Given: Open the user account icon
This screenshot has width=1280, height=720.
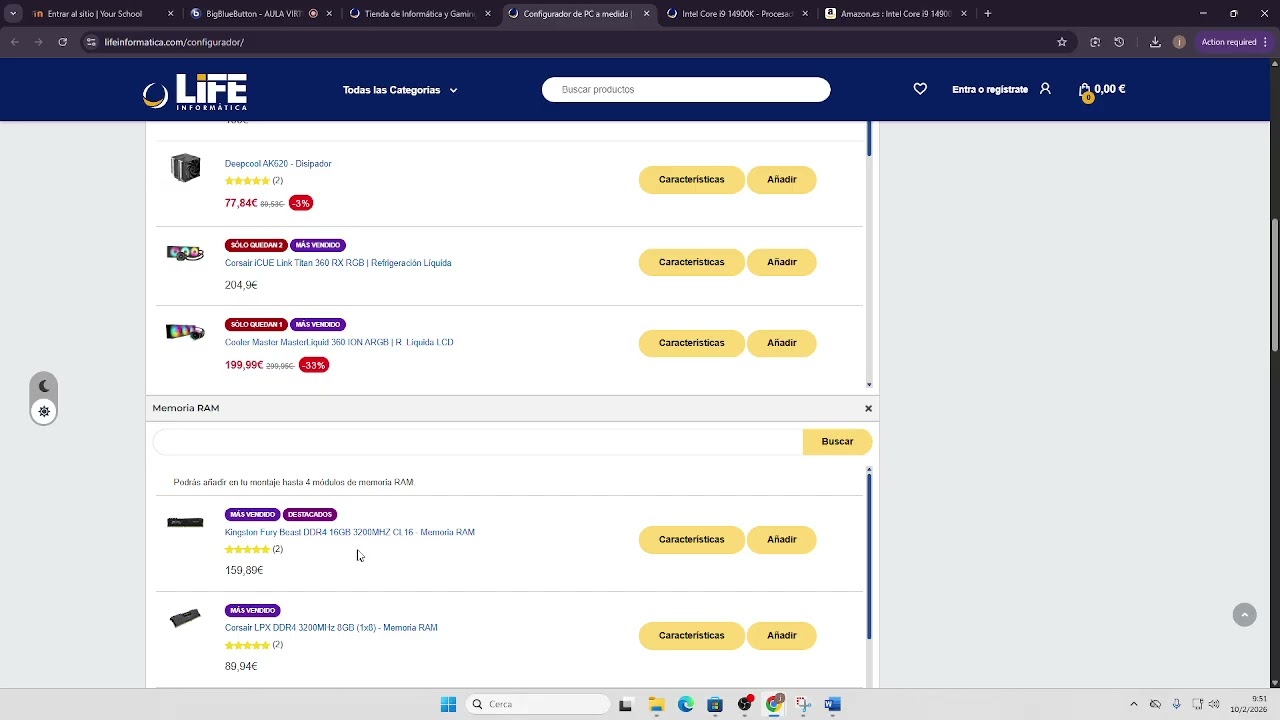Looking at the screenshot, I should pyautogui.click(x=1045, y=89).
